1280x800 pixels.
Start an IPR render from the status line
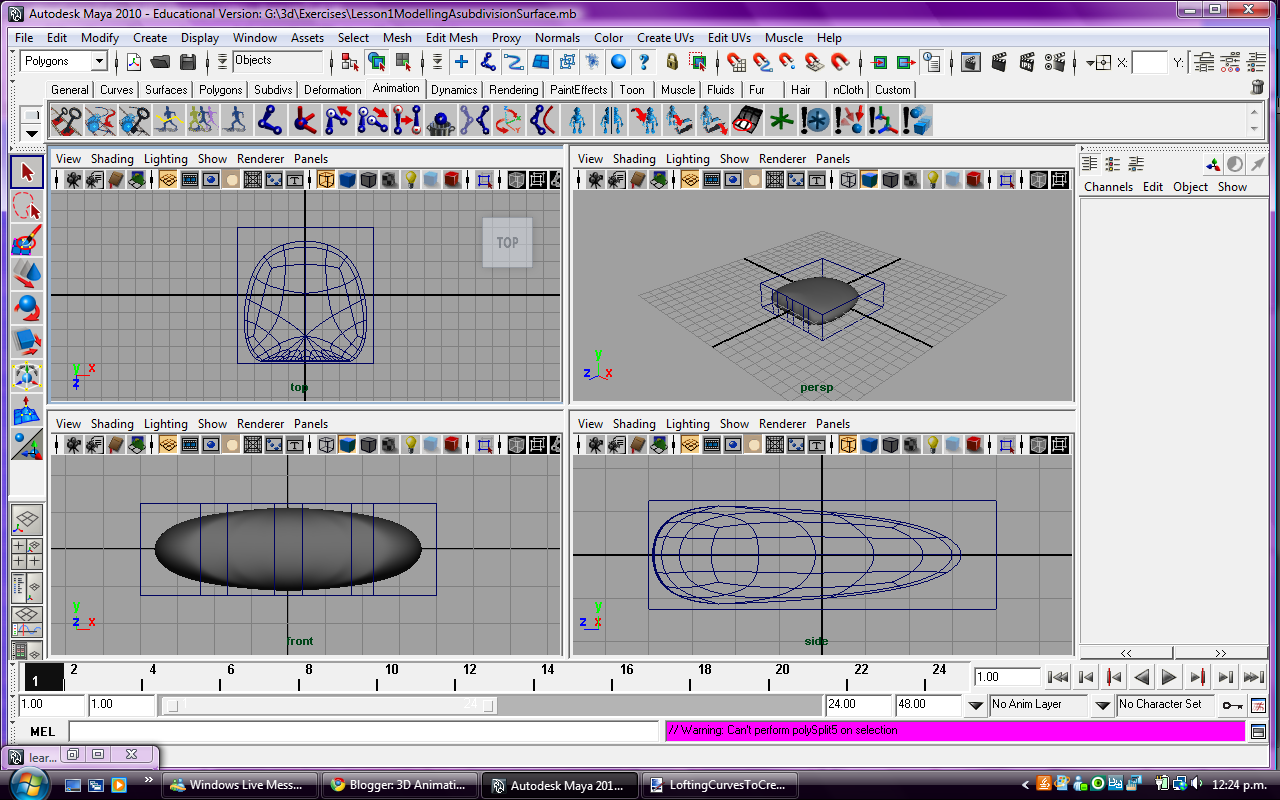[x=1027, y=62]
